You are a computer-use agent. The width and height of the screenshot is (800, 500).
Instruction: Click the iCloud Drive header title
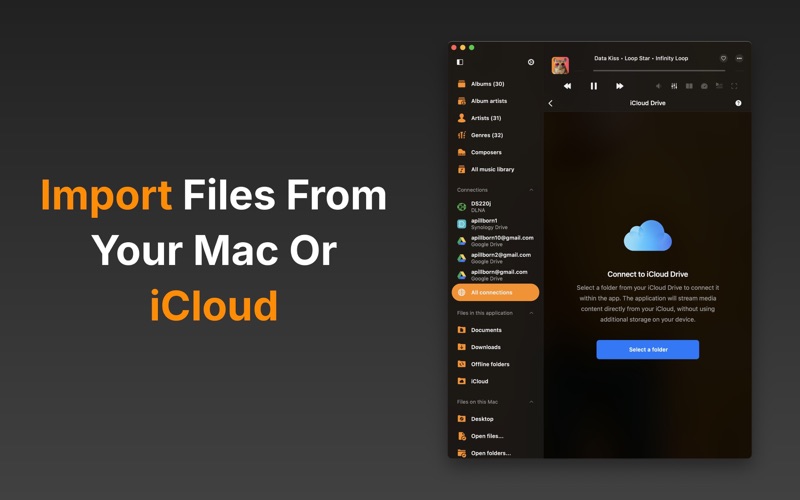(647, 103)
